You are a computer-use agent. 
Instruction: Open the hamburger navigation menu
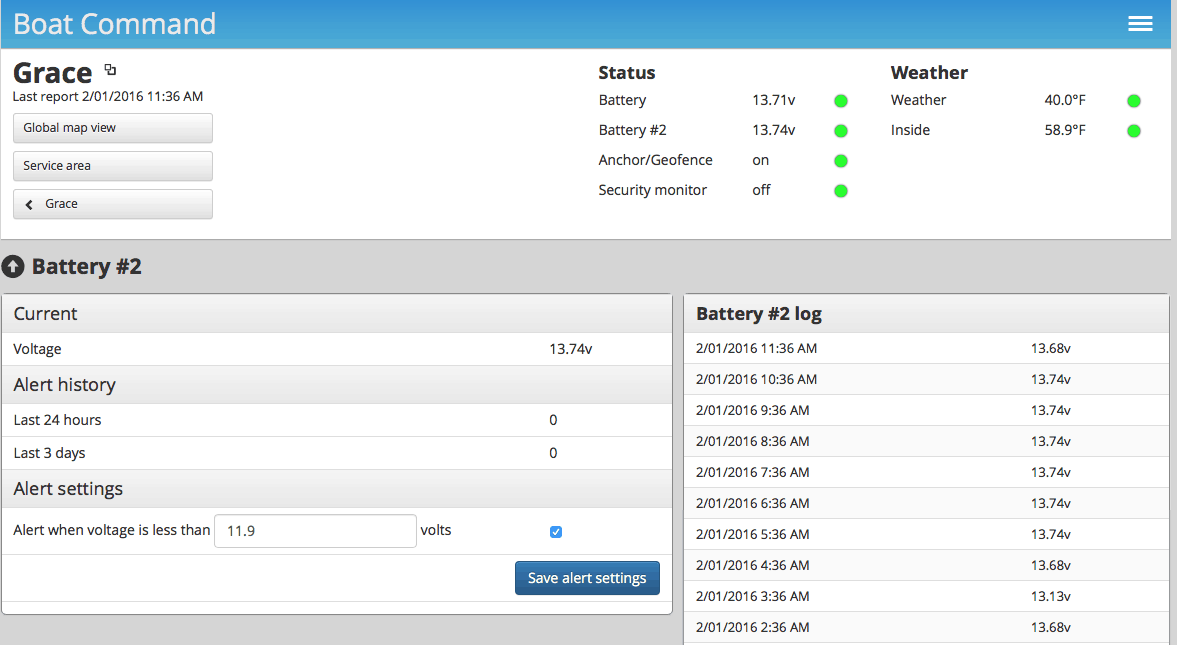[x=1140, y=23]
